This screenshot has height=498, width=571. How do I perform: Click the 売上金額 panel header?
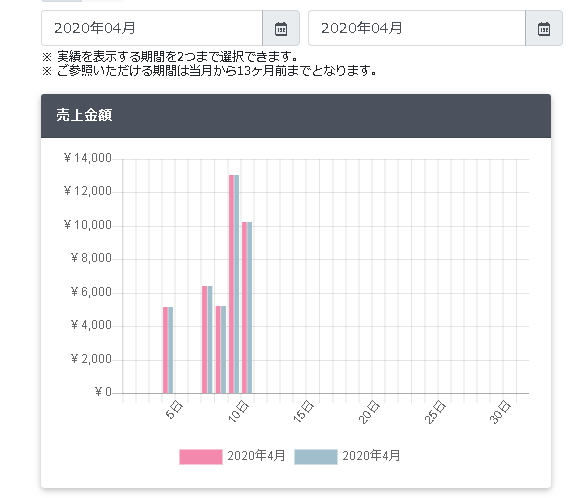[x=296, y=116]
